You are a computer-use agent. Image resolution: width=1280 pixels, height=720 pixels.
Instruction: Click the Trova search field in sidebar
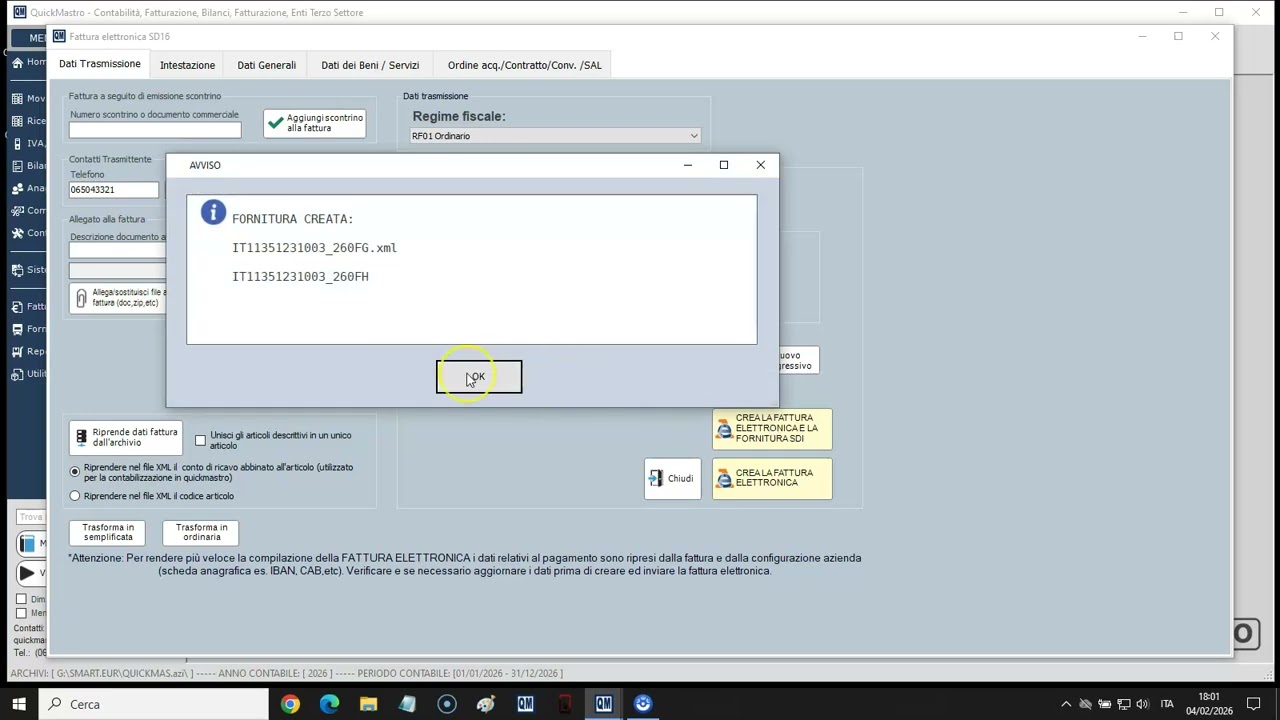tap(30, 517)
